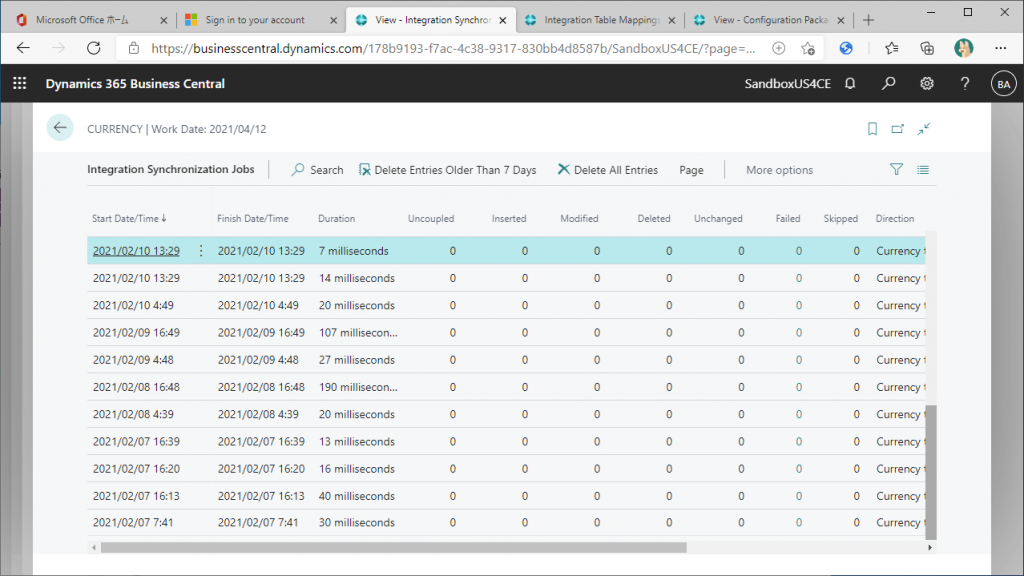Click Search in the list action bar

[x=317, y=170]
